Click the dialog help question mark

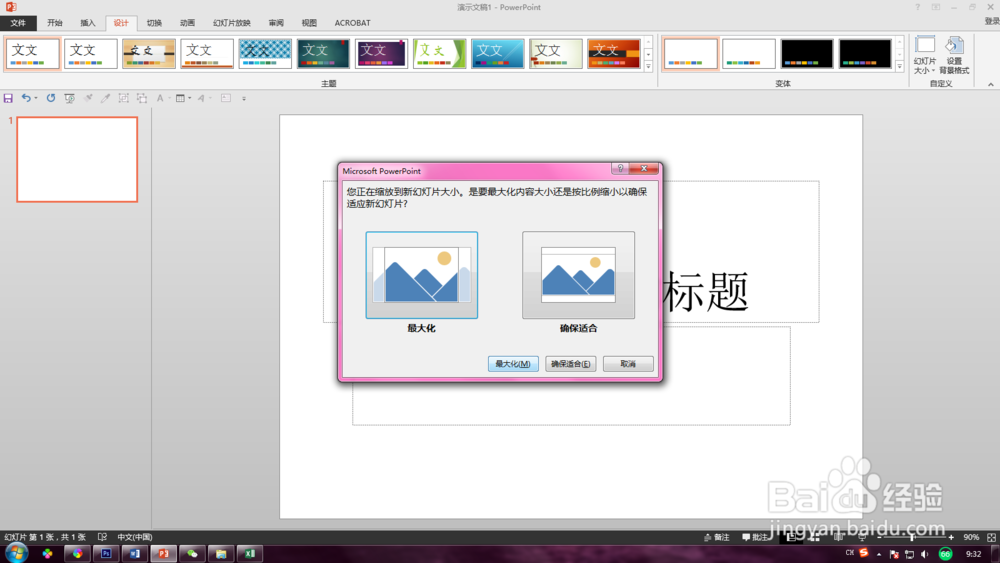[620, 168]
